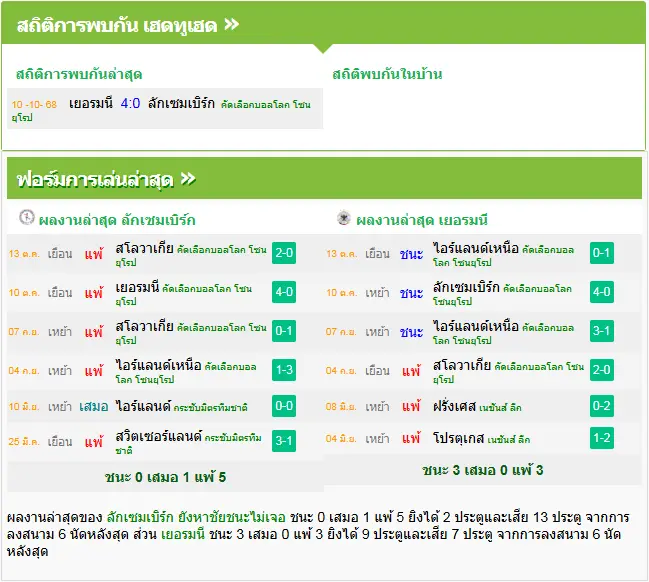649x582 pixels.
Task: Click green ลักเซมเบิร์ก ยังหาชัยชนะไม่เจอ text in summary
Action: pyautogui.click(x=196, y=517)
